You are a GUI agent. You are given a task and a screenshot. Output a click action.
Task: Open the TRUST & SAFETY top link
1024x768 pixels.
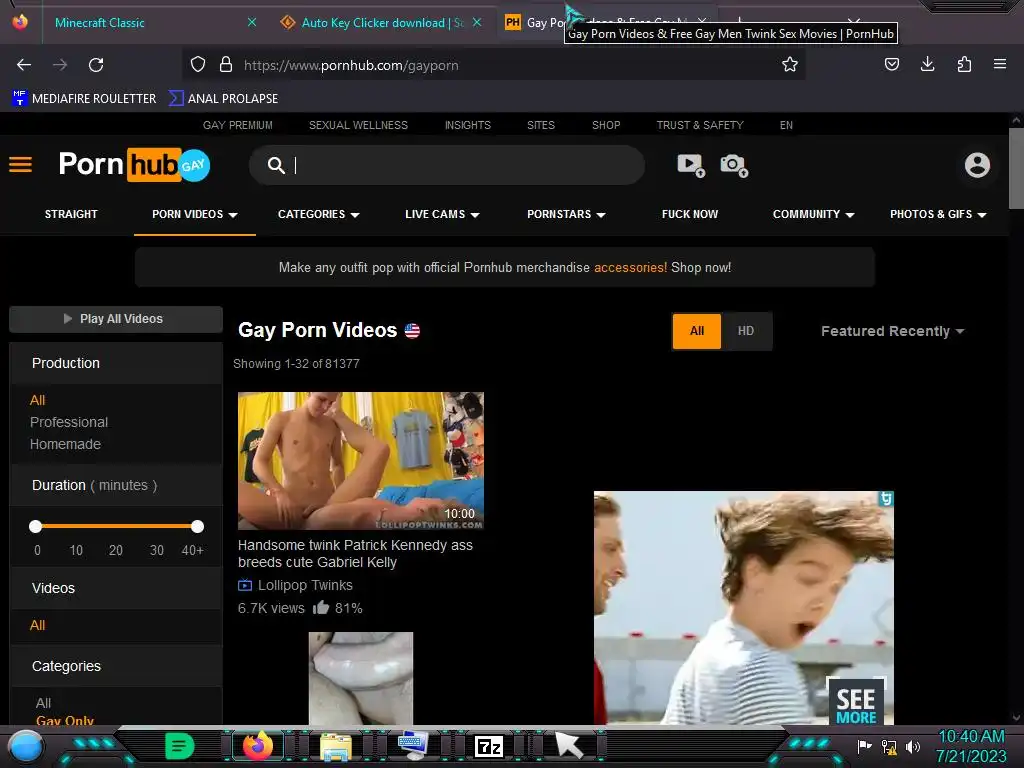(700, 125)
